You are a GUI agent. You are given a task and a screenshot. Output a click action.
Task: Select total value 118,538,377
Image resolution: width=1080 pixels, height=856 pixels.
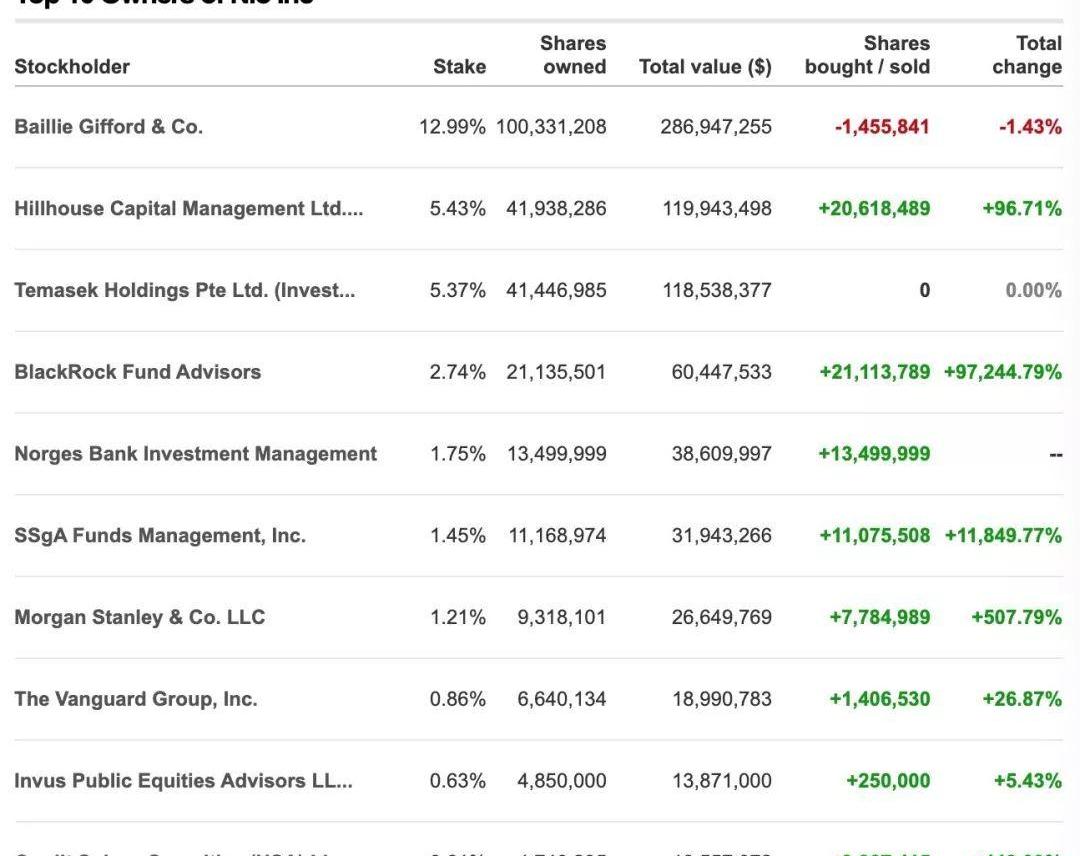[717, 290]
